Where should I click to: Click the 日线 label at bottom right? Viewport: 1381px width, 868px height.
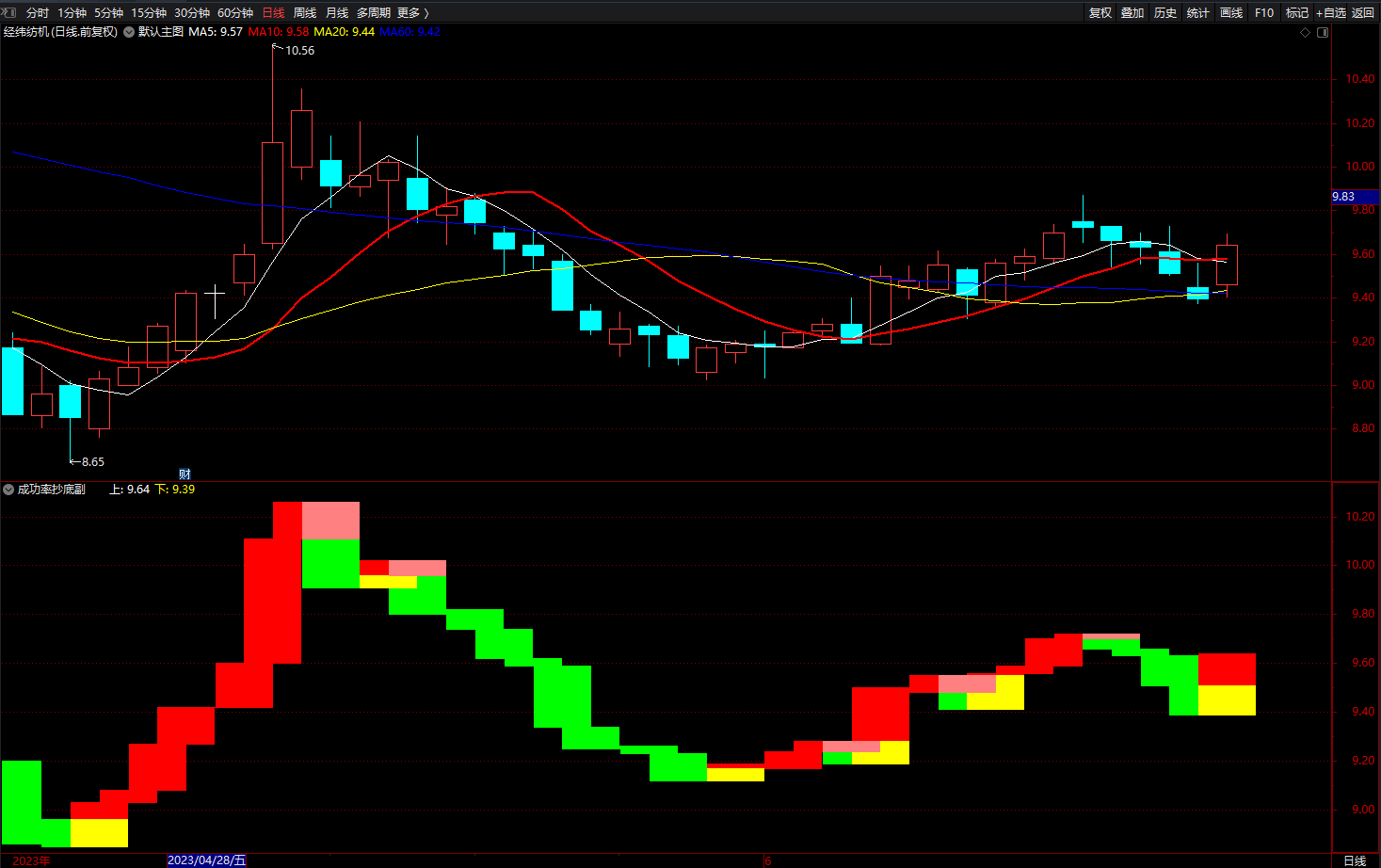tap(1355, 860)
